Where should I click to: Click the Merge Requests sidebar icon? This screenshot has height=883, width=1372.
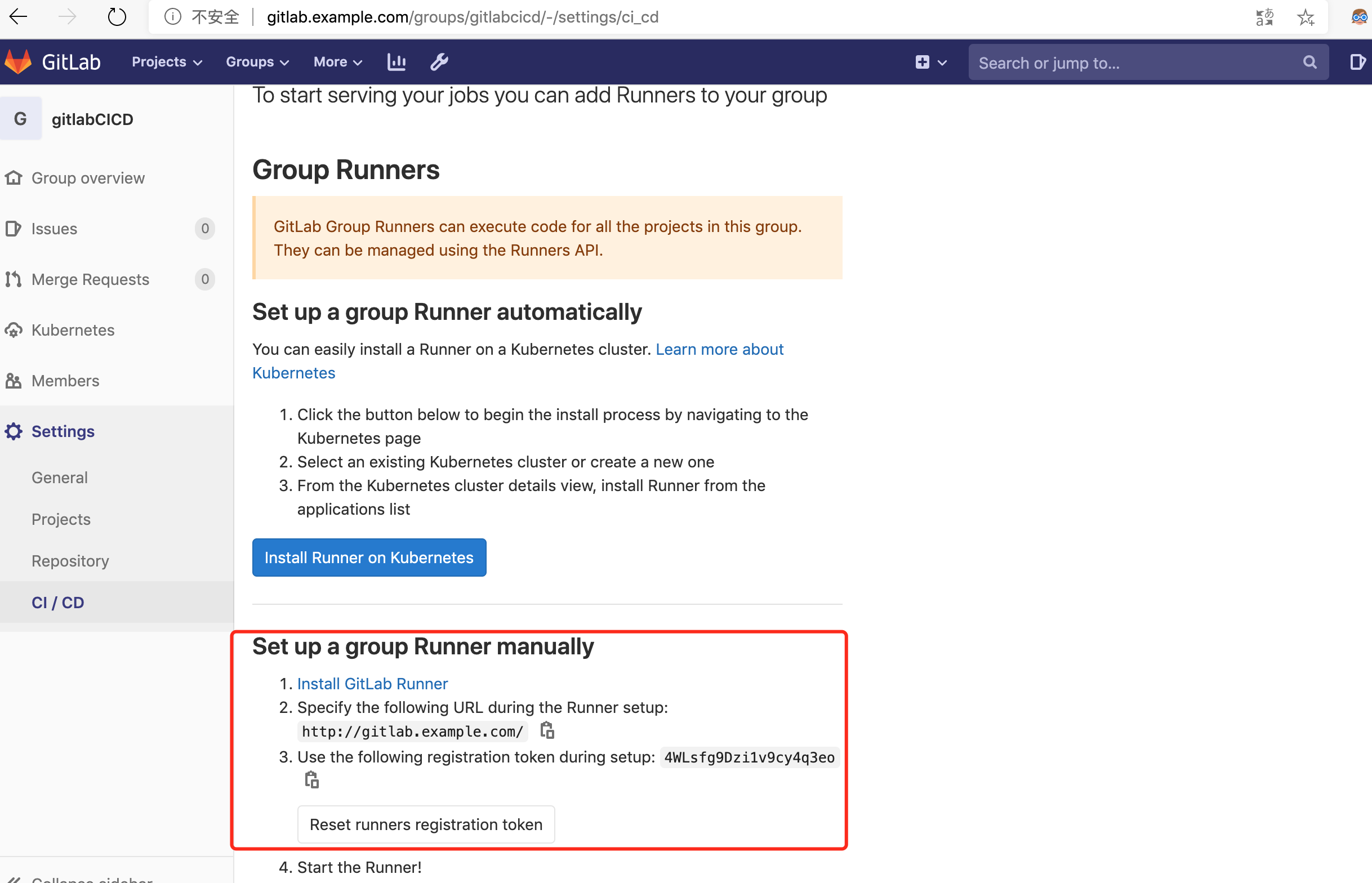click(13, 279)
